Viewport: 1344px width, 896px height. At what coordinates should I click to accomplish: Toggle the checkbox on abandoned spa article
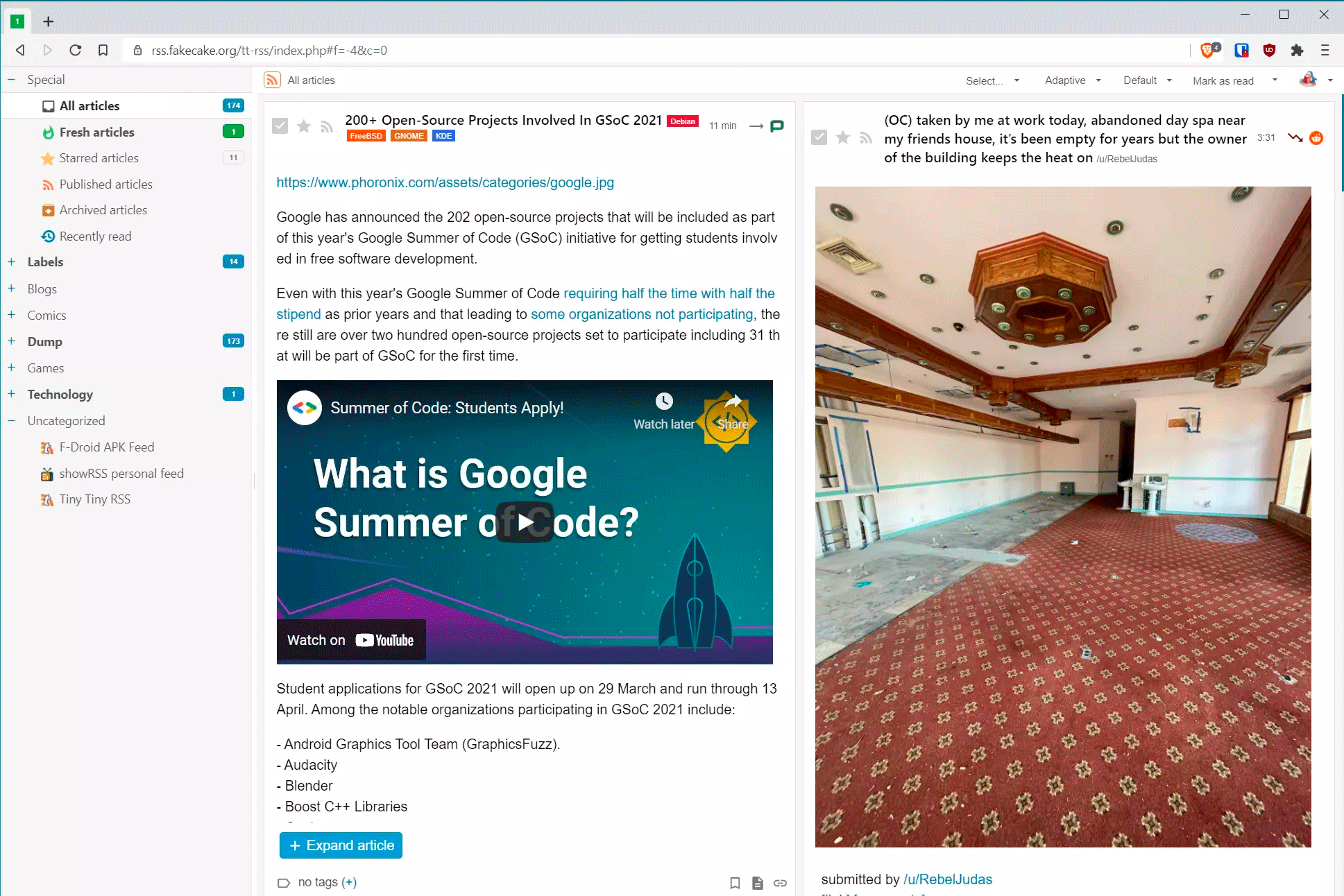pyautogui.click(x=819, y=137)
